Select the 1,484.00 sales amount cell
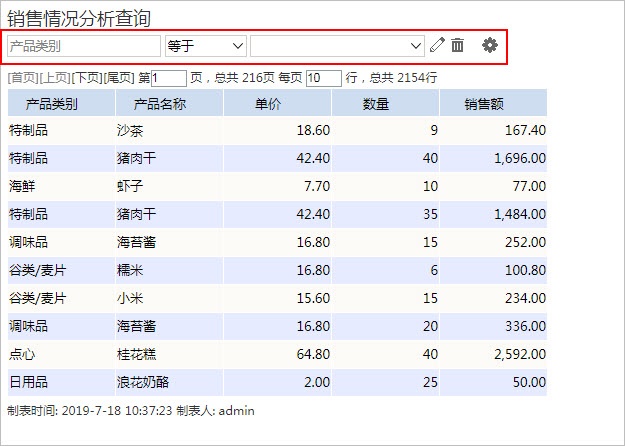 tap(493, 214)
